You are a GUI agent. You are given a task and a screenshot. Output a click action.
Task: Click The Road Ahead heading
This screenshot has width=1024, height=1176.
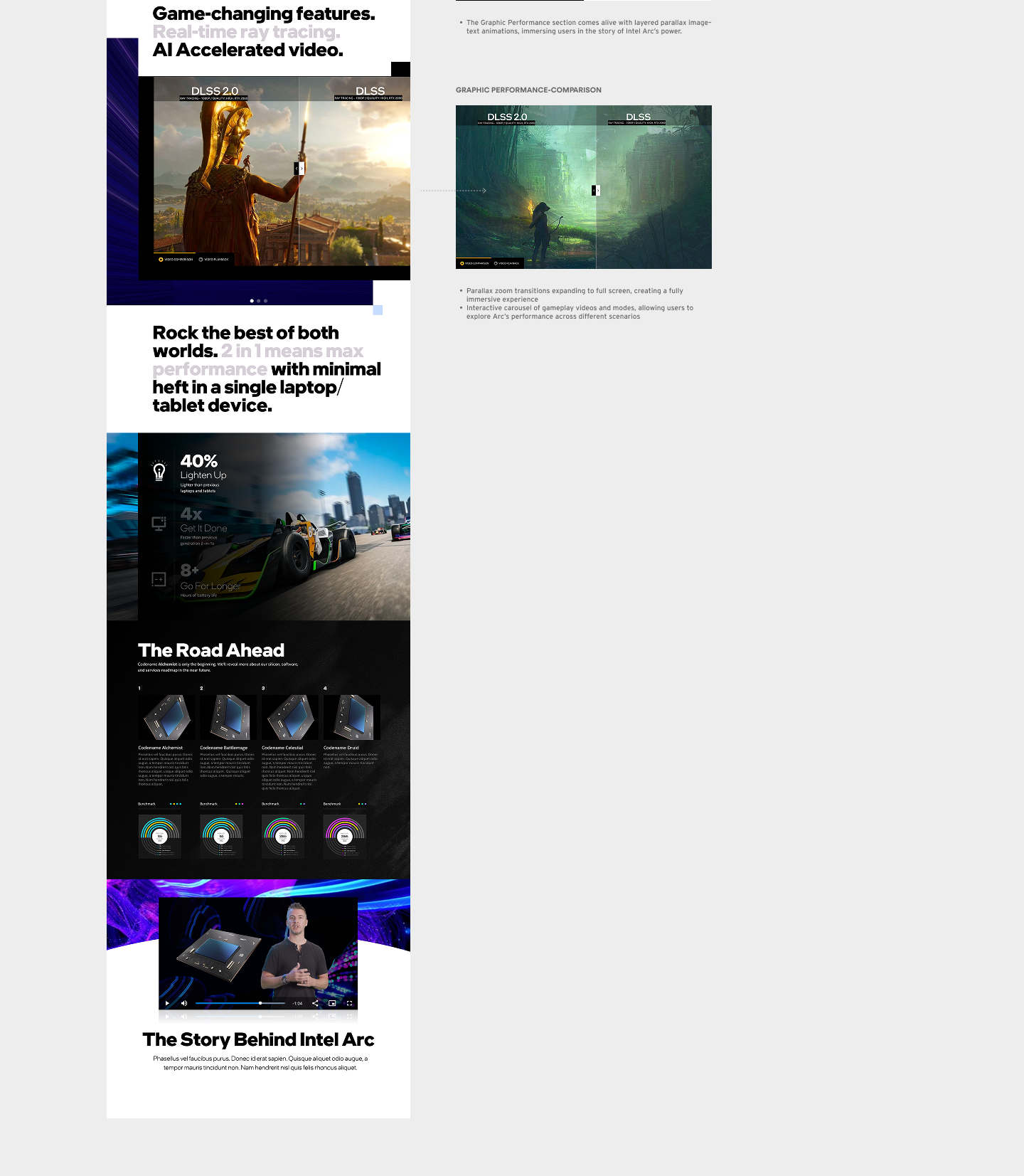tap(211, 650)
